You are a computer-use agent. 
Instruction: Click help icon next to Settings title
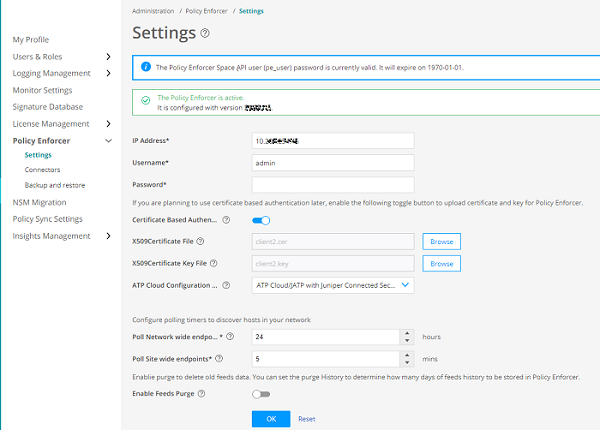[205, 34]
